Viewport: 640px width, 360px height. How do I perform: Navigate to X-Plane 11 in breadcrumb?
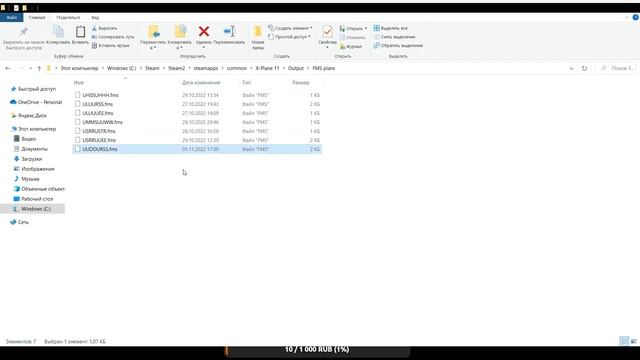(x=267, y=68)
